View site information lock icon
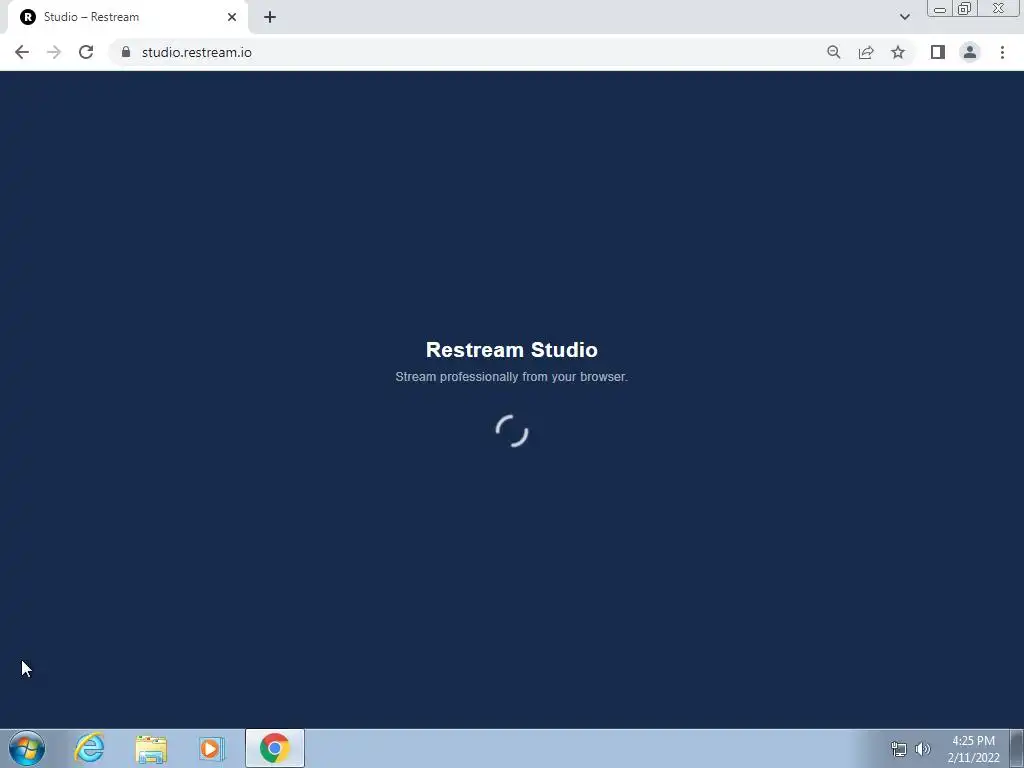The height and width of the screenshot is (768, 1024). point(126,52)
